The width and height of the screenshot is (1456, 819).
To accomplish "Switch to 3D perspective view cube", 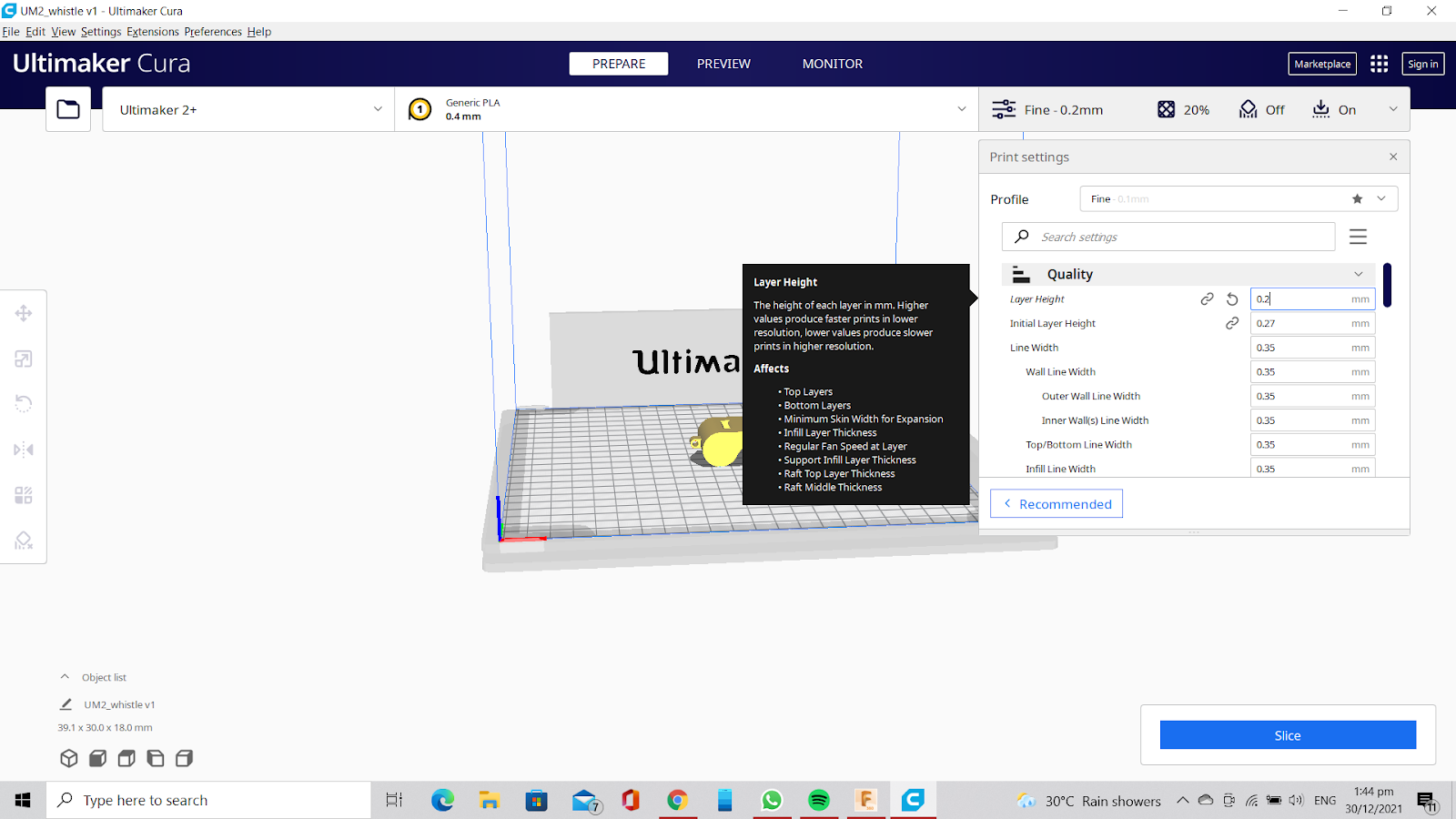I will coord(68,758).
